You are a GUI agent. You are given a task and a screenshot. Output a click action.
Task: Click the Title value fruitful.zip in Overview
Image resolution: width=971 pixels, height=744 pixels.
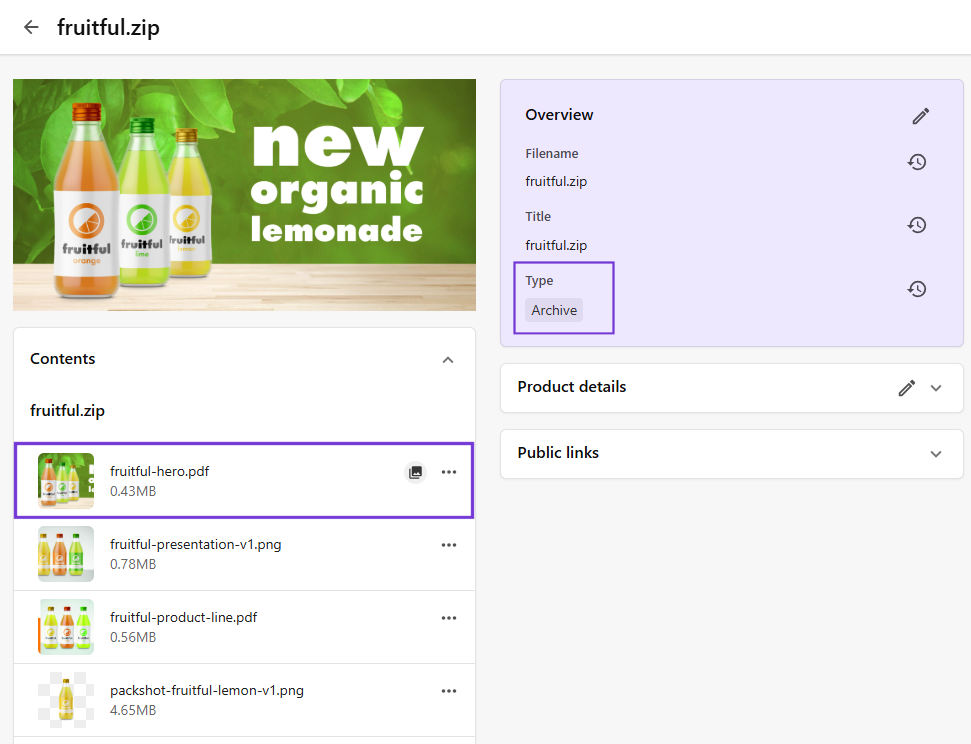556,245
